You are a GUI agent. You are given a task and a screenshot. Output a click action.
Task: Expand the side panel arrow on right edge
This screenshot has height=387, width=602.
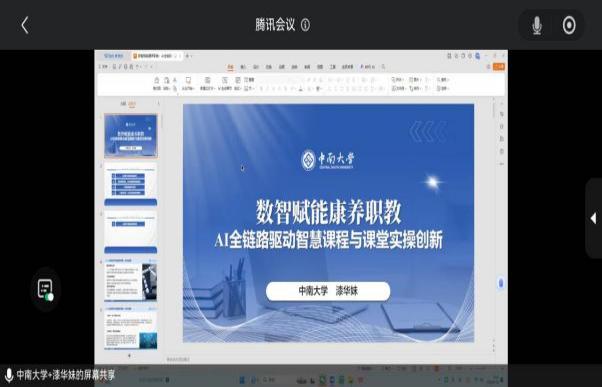click(x=594, y=218)
